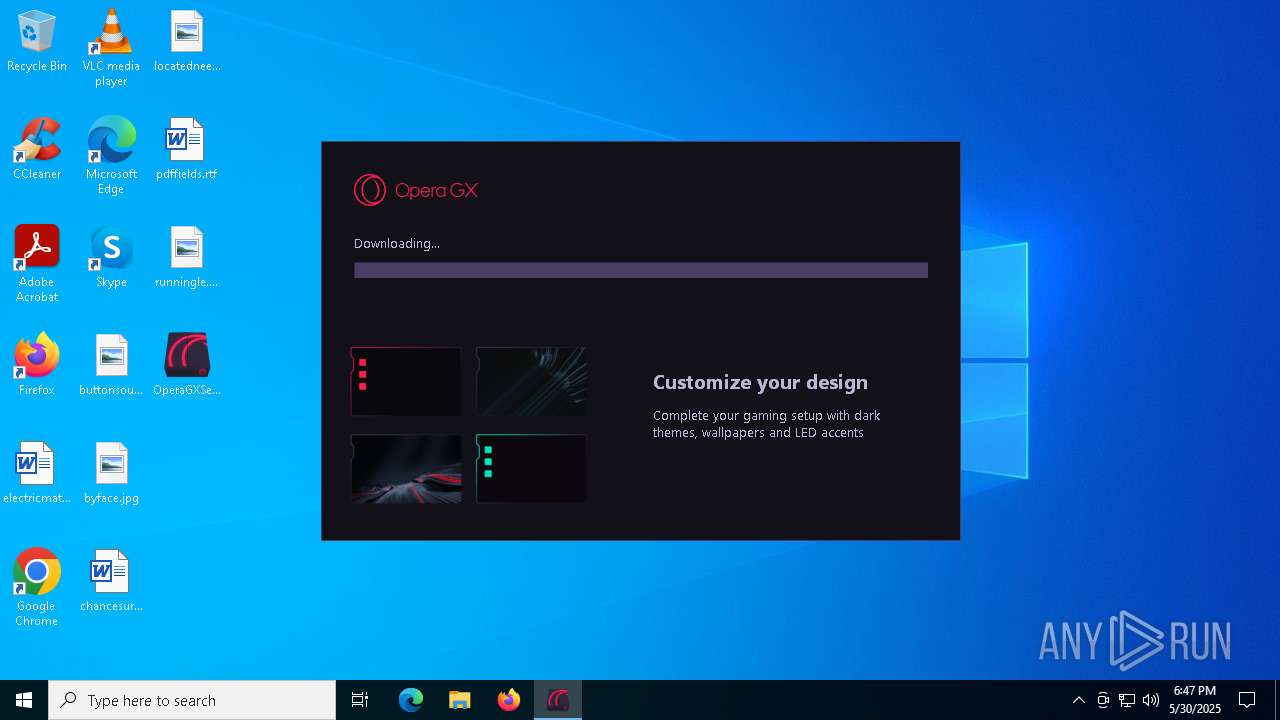Open the Recycle Bin desktop icon

37,41
